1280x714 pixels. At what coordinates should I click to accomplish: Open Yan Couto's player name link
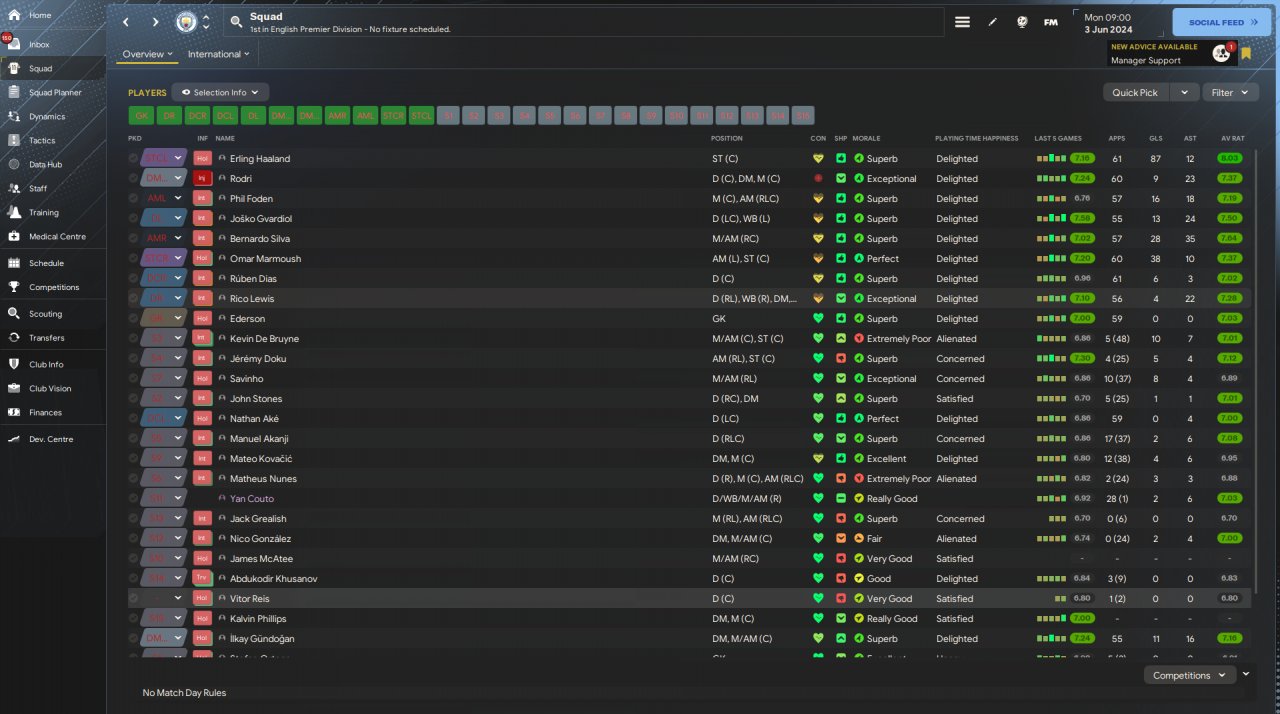[x=251, y=498]
